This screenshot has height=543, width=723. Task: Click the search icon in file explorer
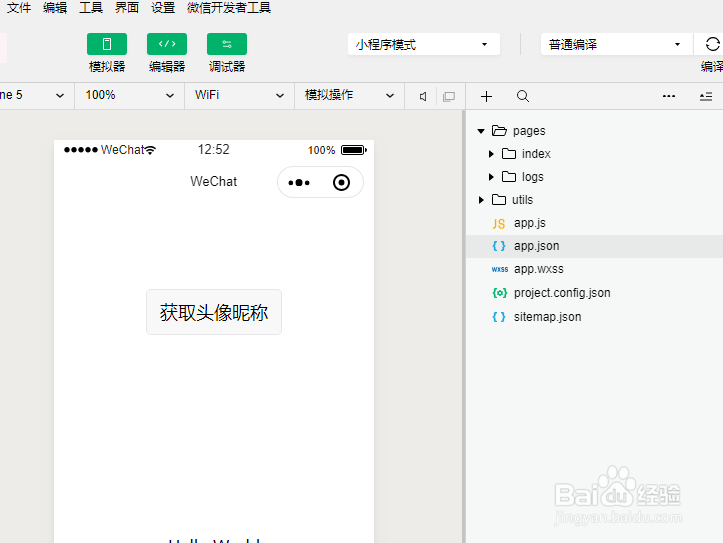523,96
